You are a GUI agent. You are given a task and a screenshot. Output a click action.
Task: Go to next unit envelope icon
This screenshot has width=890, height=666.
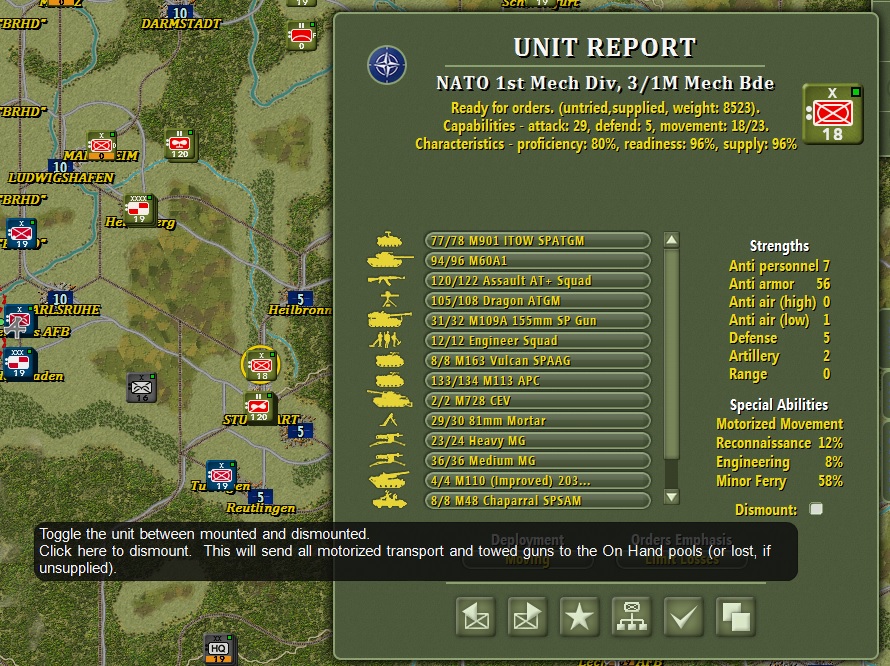pyautogui.click(x=527, y=617)
